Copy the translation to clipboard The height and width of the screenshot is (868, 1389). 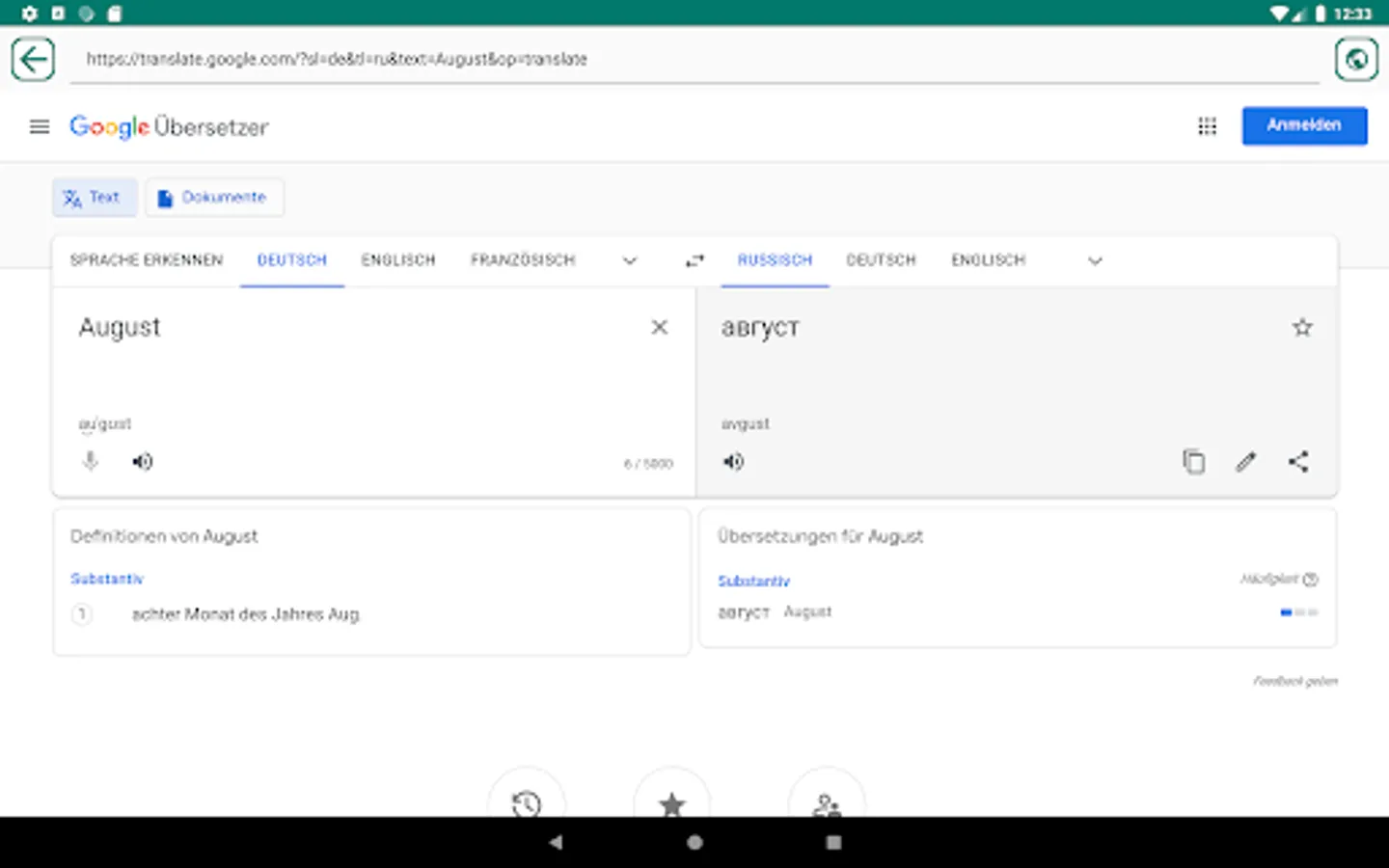click(x=1193, y=461)
